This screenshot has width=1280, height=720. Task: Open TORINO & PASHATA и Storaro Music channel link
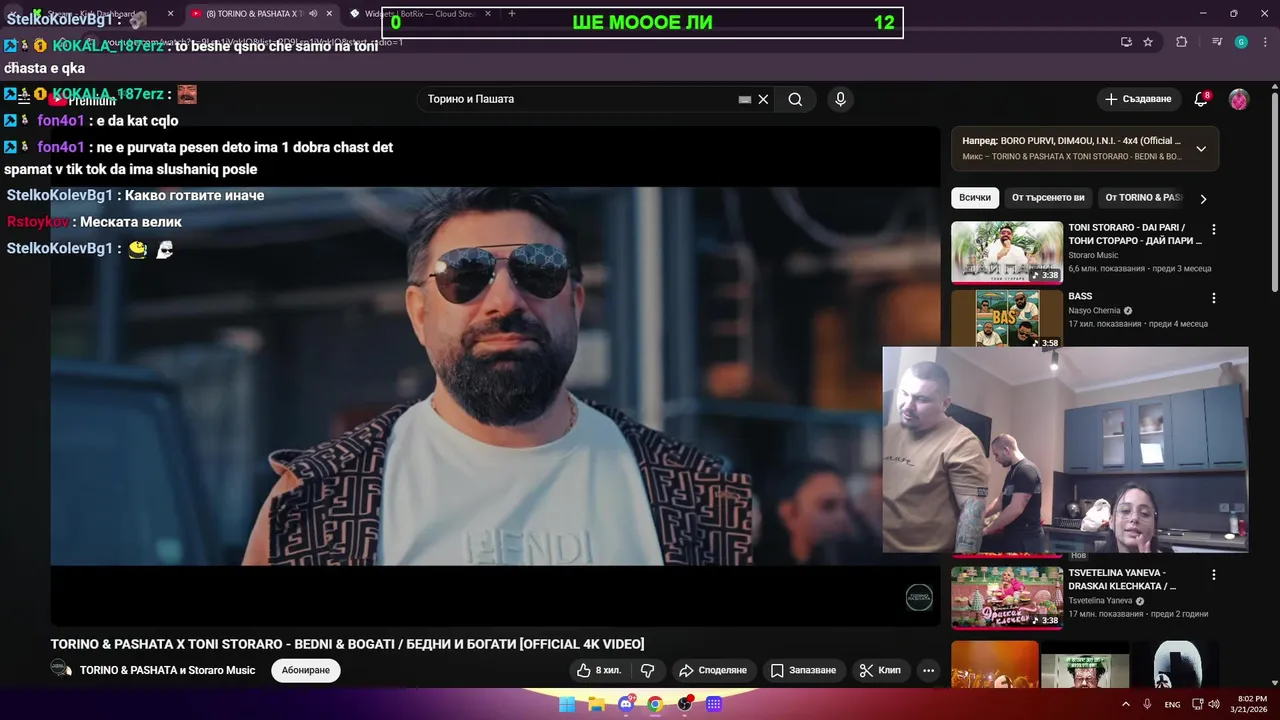[167, 670]
